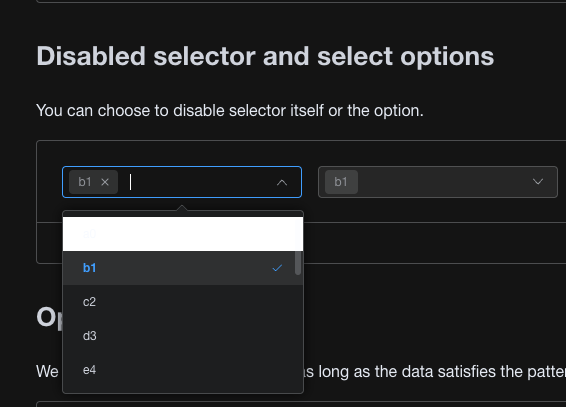Click the b1 tag label in active selector

85,182
